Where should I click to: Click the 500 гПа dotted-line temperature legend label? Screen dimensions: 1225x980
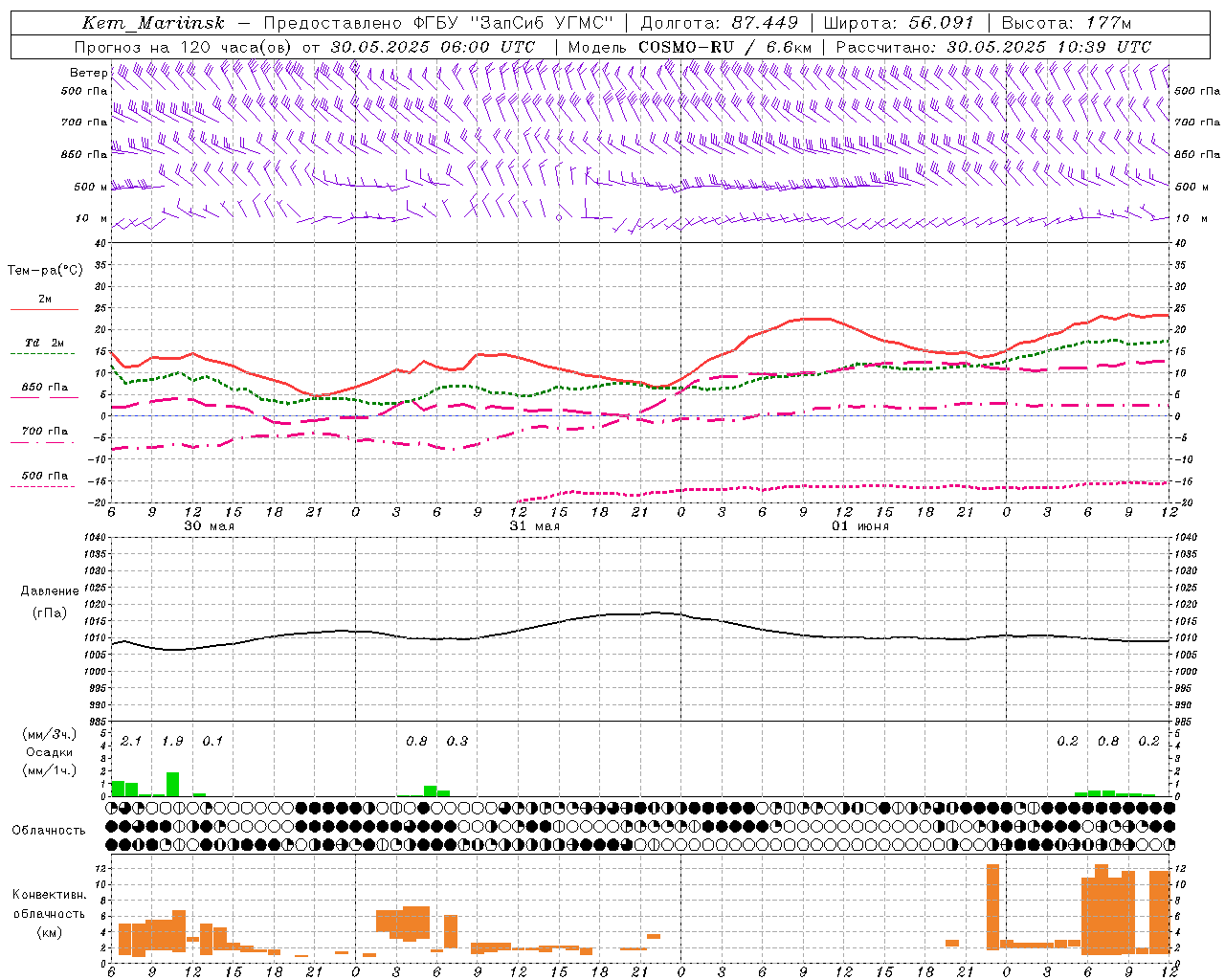coord(45,476)
